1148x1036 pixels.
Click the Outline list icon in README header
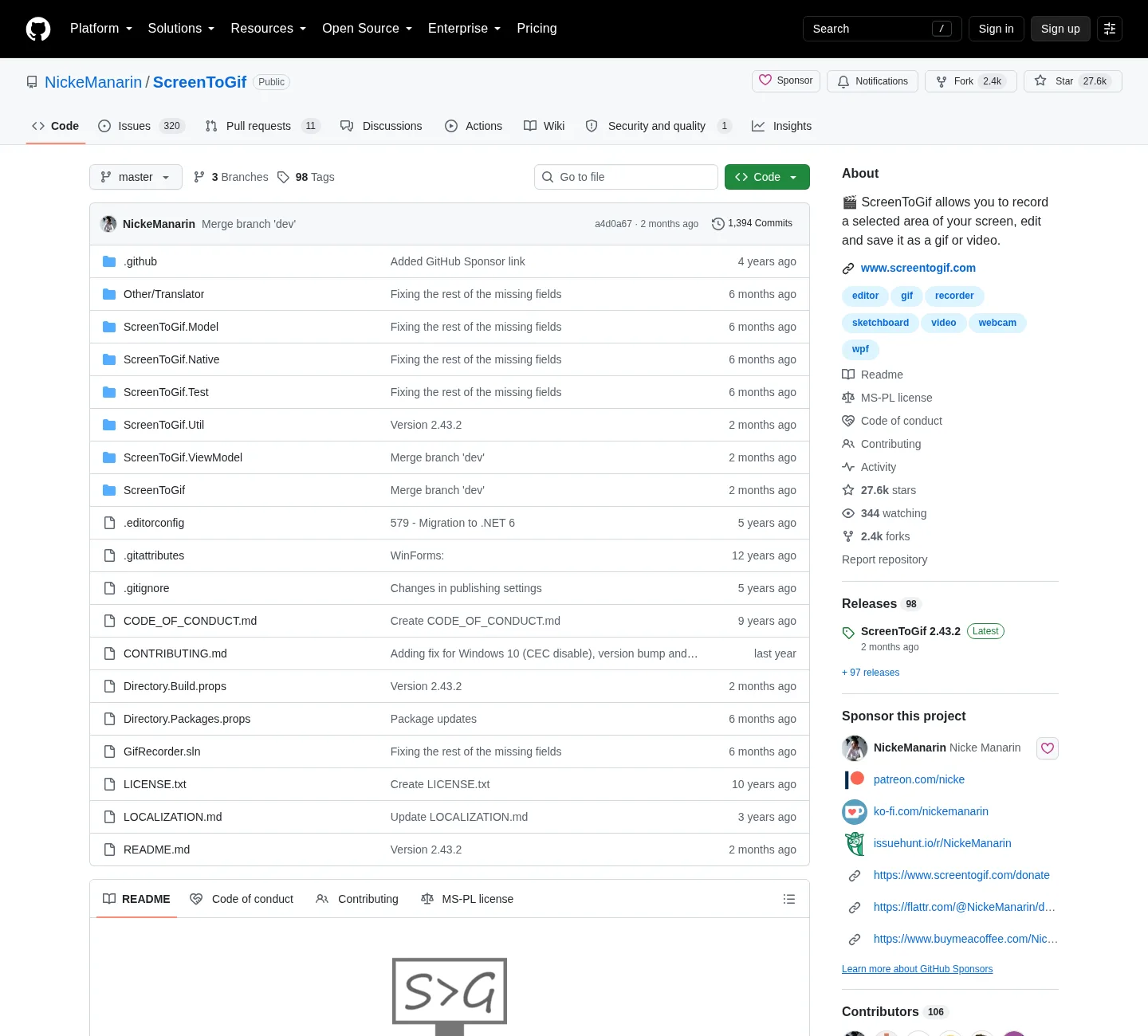(789, 899)
